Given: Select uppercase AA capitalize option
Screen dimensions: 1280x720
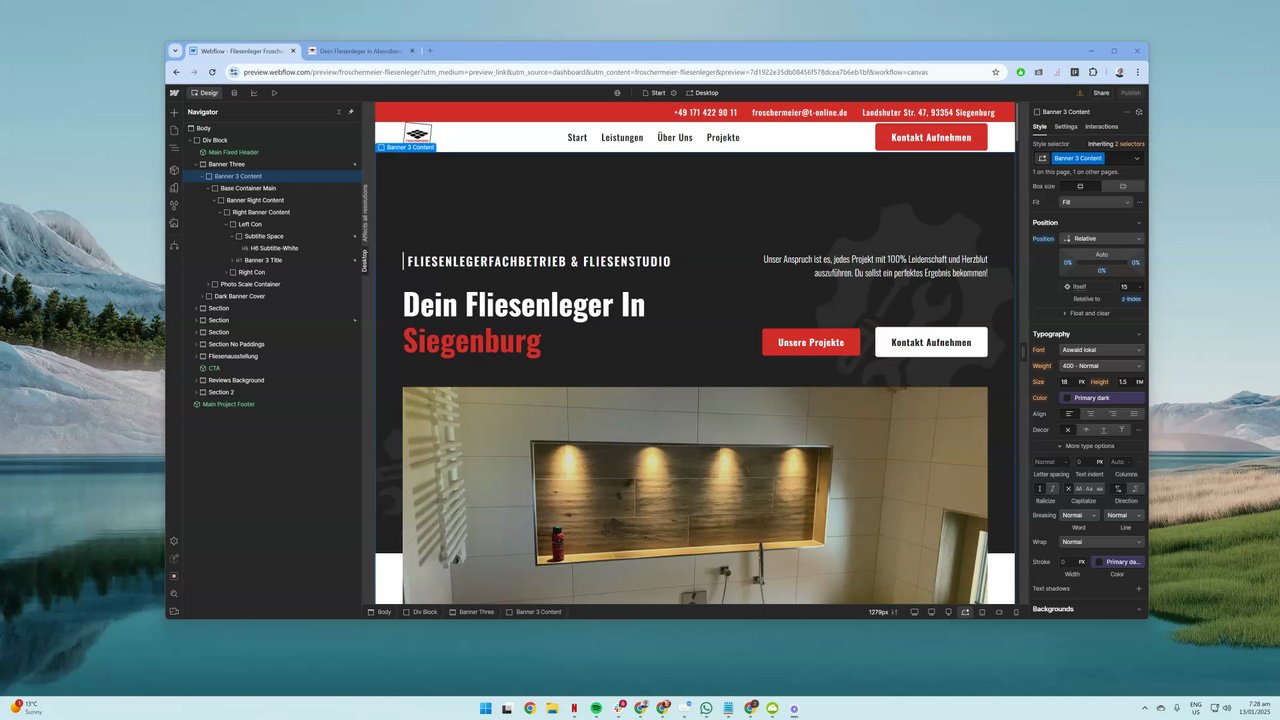Looking at the screenshot, I should 1079,488.
